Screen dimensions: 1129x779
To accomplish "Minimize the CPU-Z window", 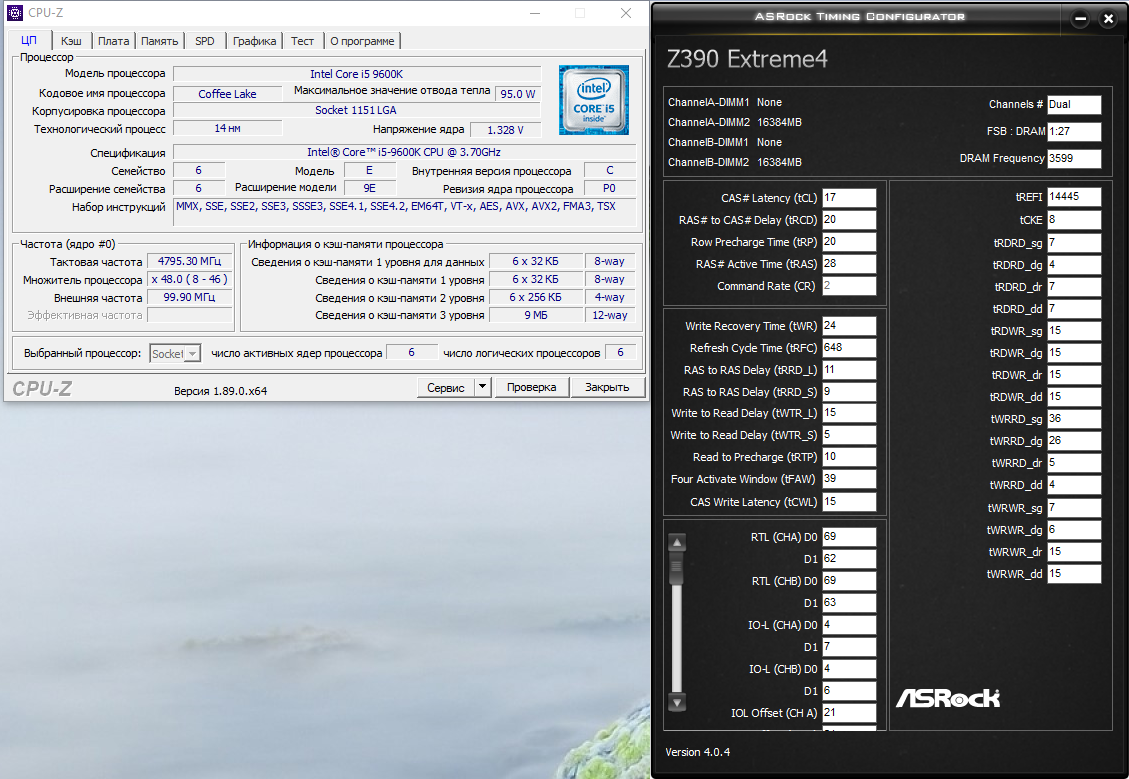I will [x=535, y=13].
